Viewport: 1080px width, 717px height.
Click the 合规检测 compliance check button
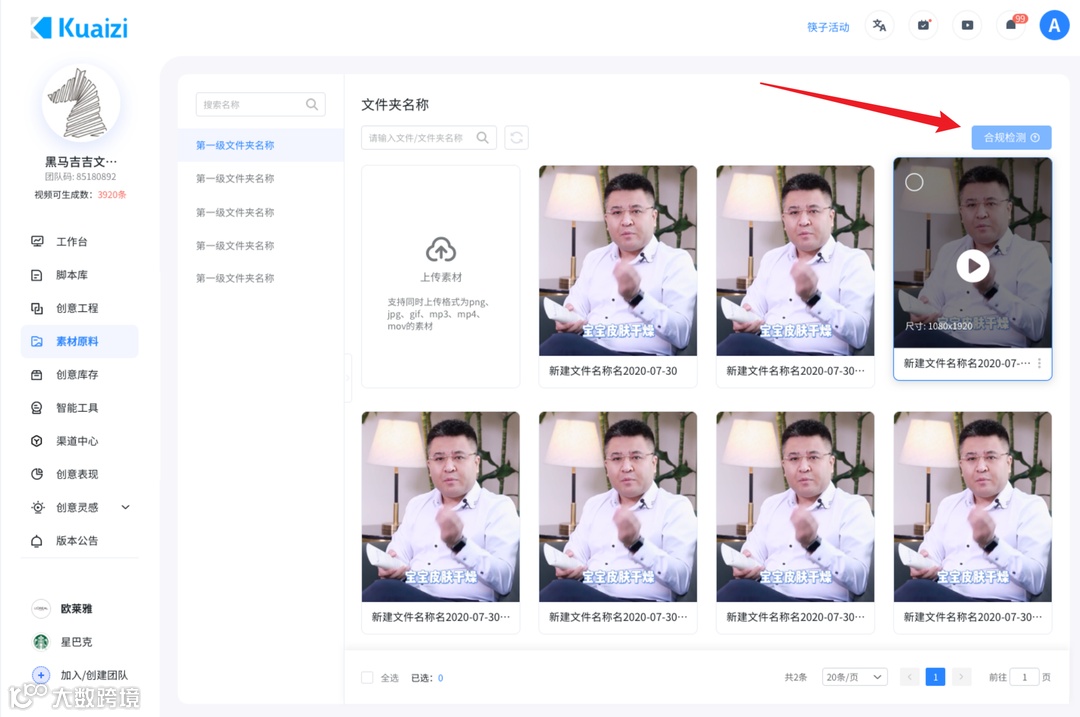point(1010,137)
